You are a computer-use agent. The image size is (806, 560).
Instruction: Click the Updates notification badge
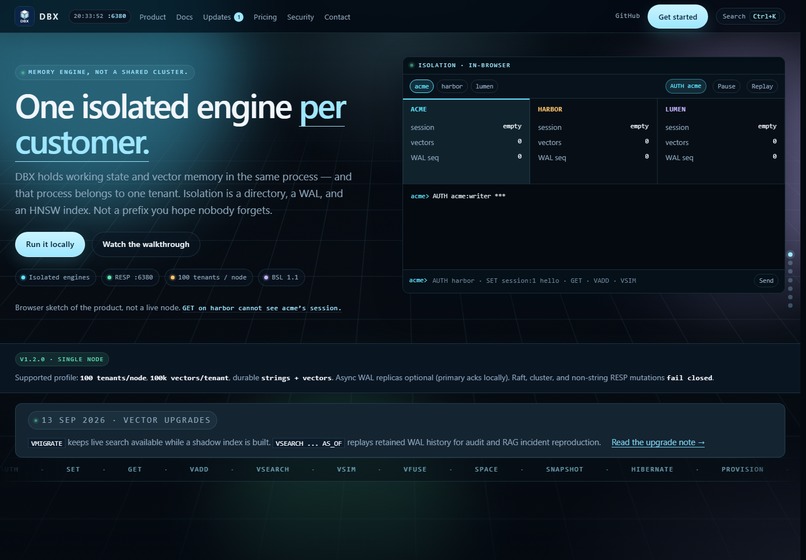click(239, 17)
